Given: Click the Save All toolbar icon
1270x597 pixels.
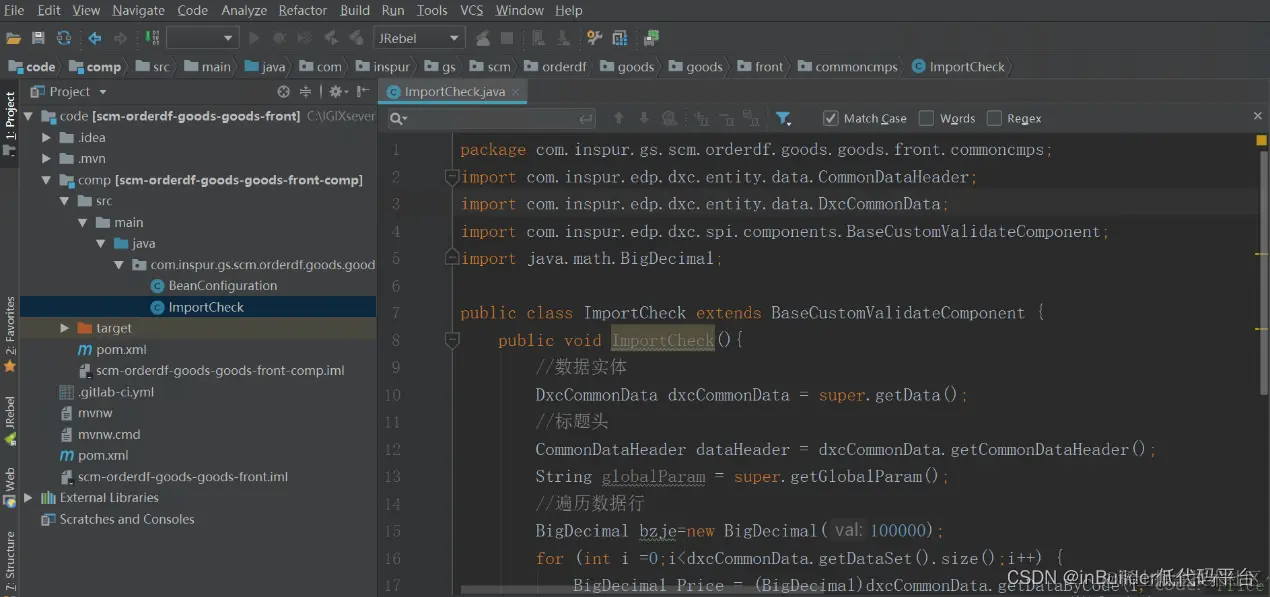Looking at the screenshot, I should click(38, 38).
